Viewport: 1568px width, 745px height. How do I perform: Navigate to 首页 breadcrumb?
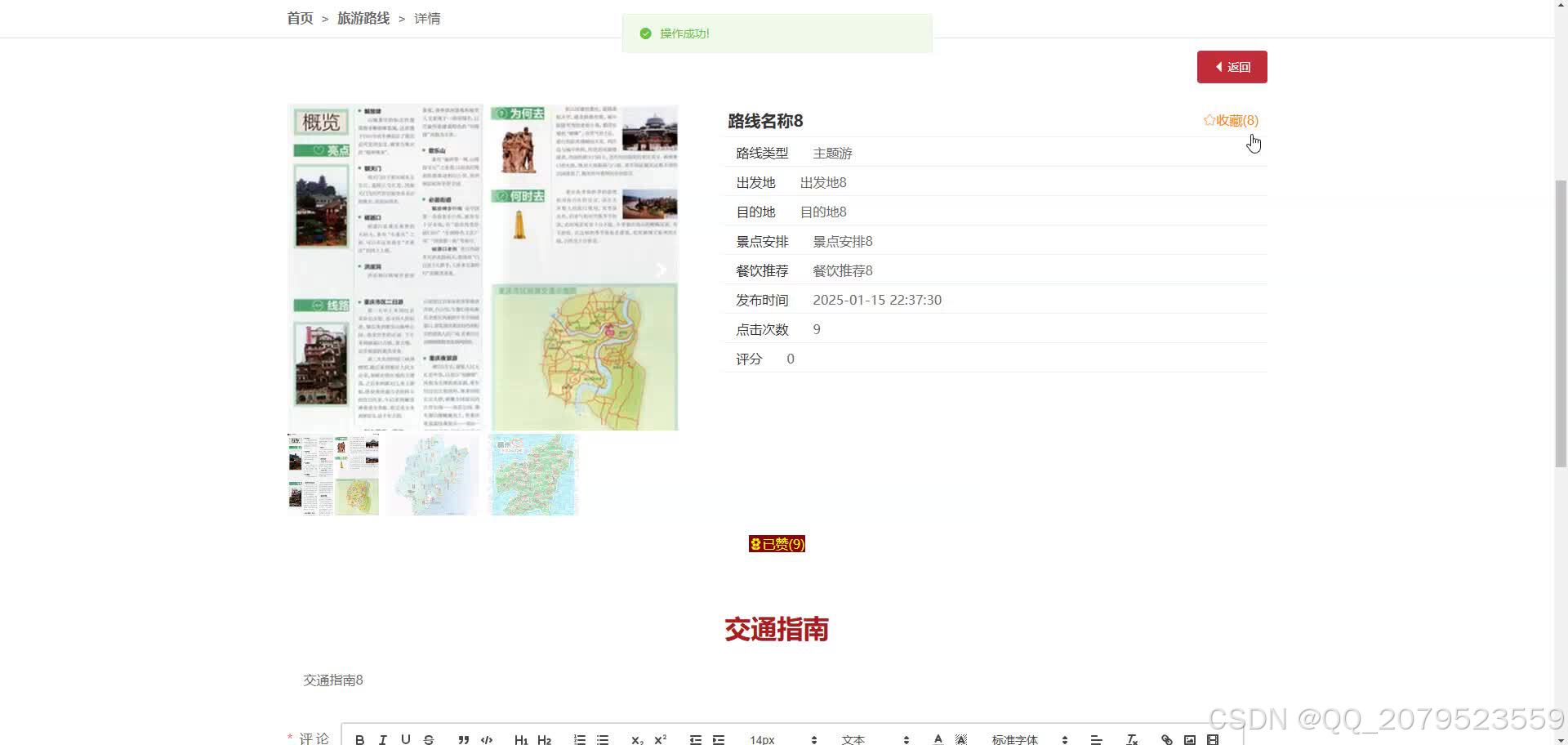point(300,17)
